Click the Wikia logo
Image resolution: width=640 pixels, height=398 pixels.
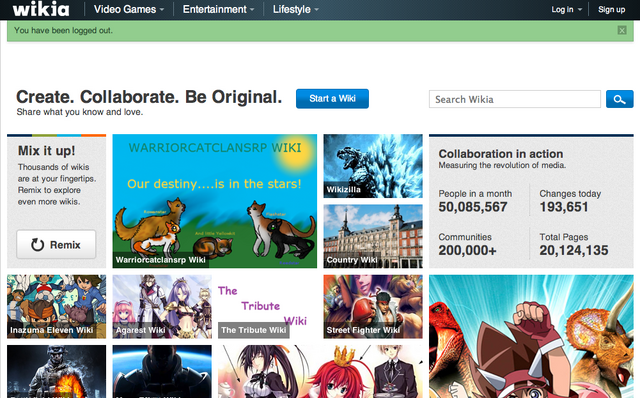[41, 9]
